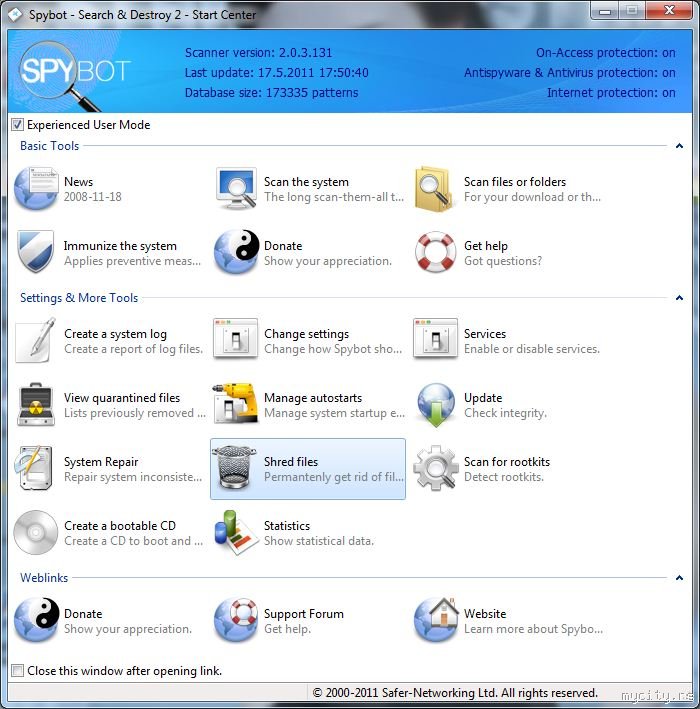Screen dimensions: 700x709
Task: Click 'Detect rootkits.' description
Action: pos(504,477)
